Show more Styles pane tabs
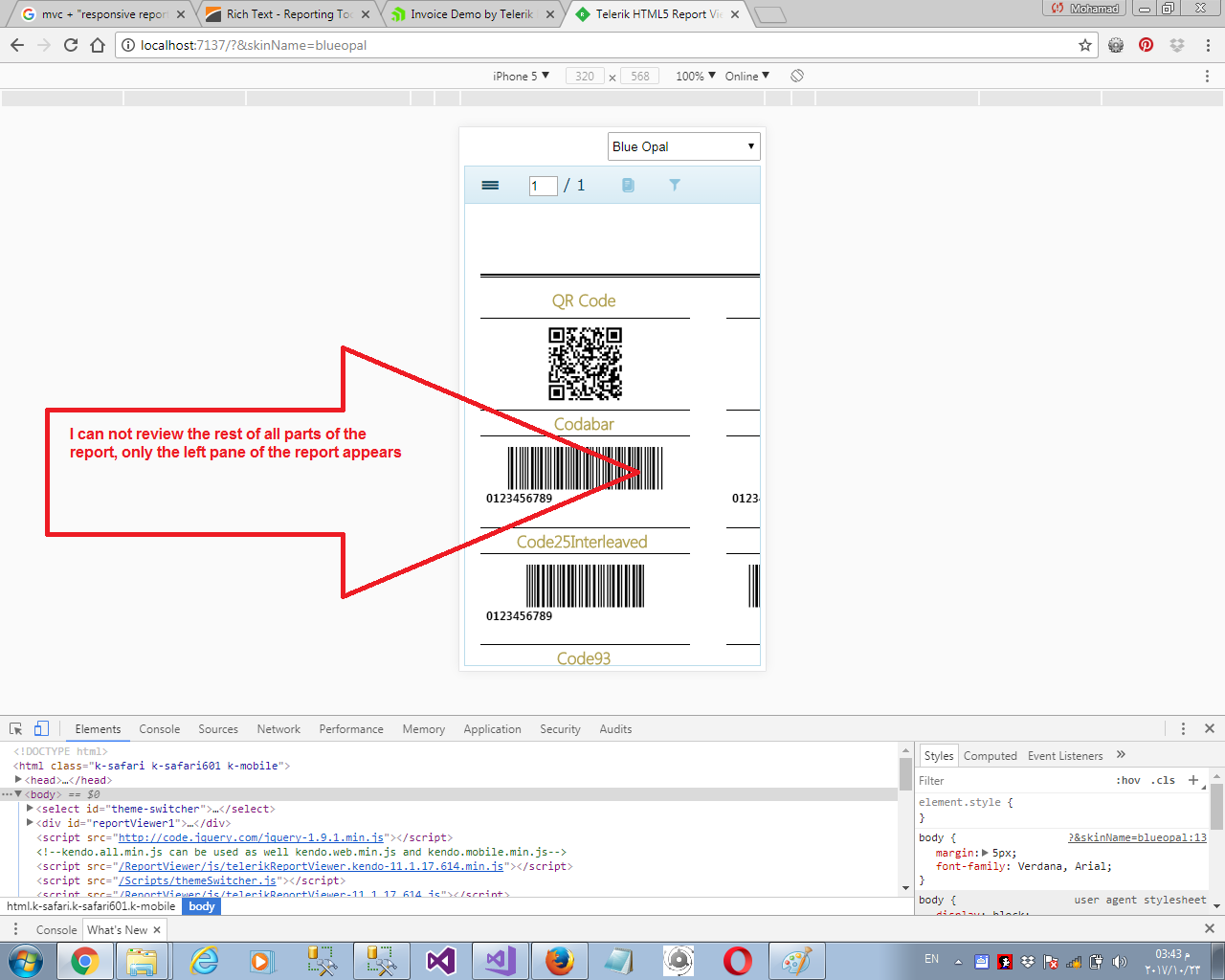This screenshot has height=980, width=1225. (1122, 755)
